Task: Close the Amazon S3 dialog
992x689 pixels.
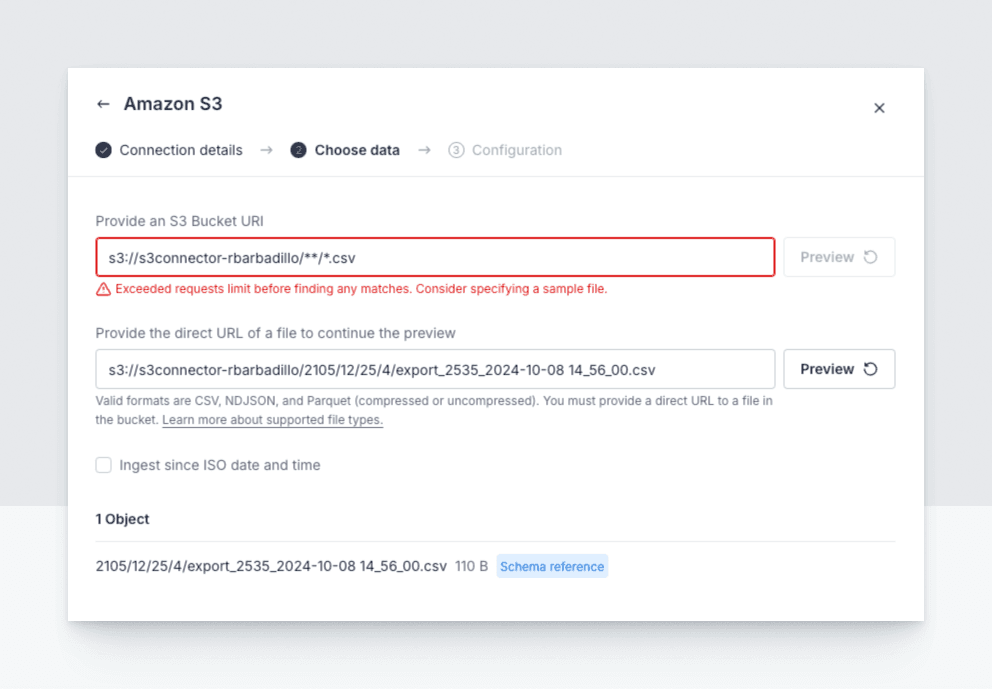Action: pos(879,108)
